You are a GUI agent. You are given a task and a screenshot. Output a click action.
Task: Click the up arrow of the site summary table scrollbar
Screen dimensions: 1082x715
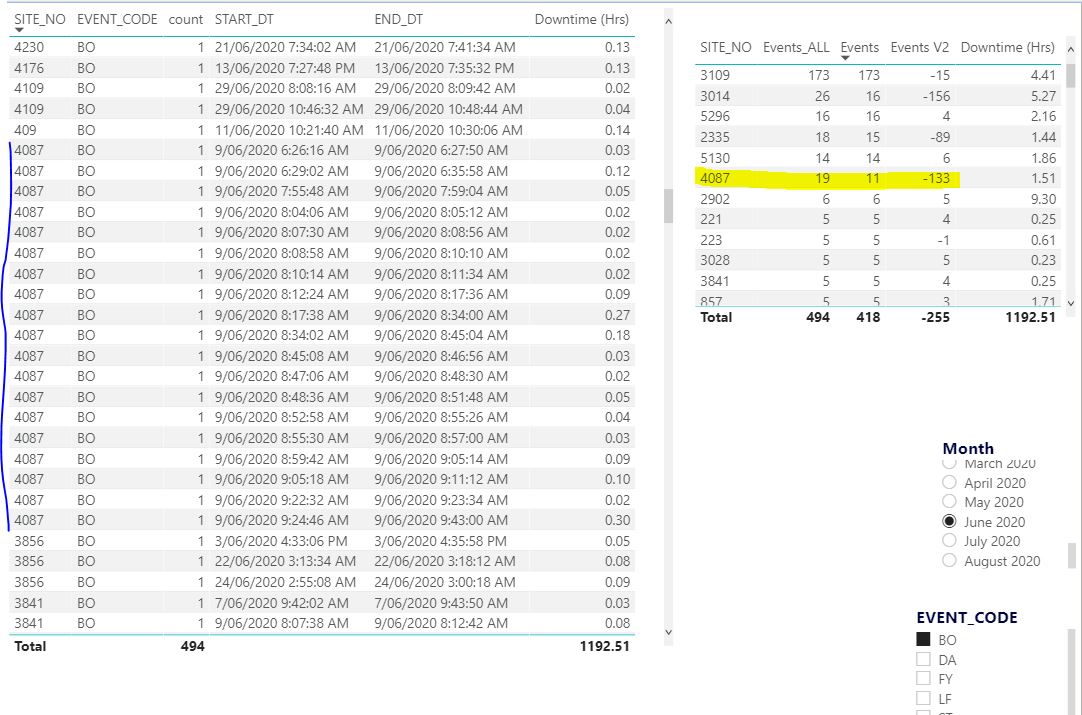coord(1071,50)
